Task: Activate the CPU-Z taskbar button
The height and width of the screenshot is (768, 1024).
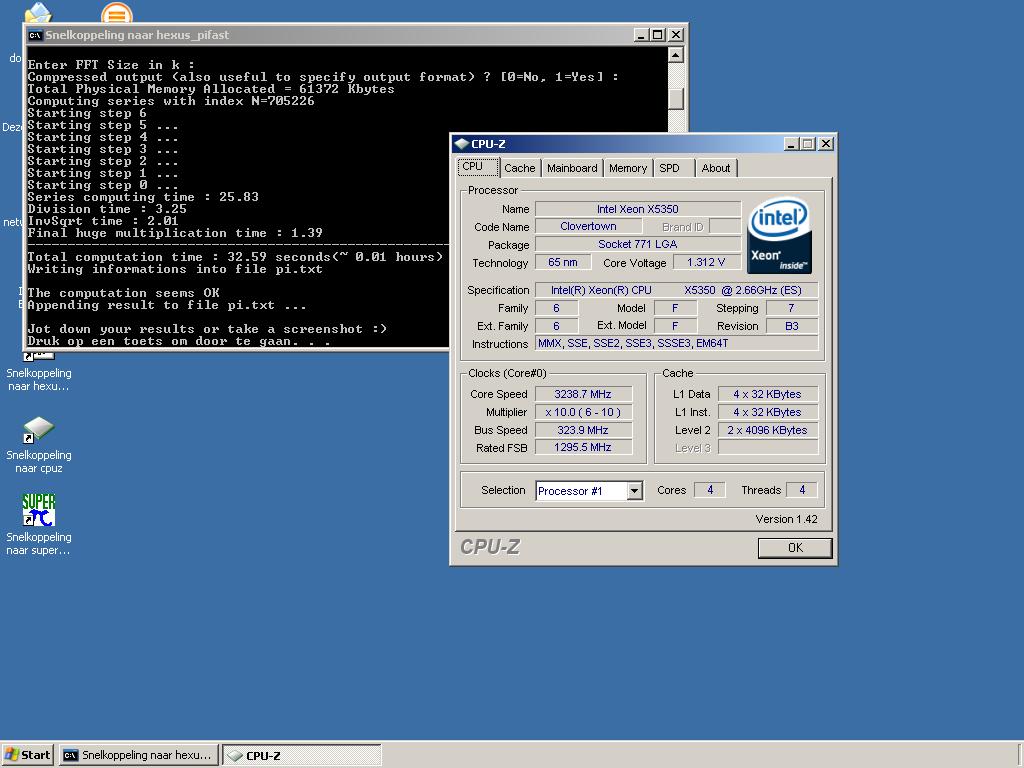Action: [302, 756]
